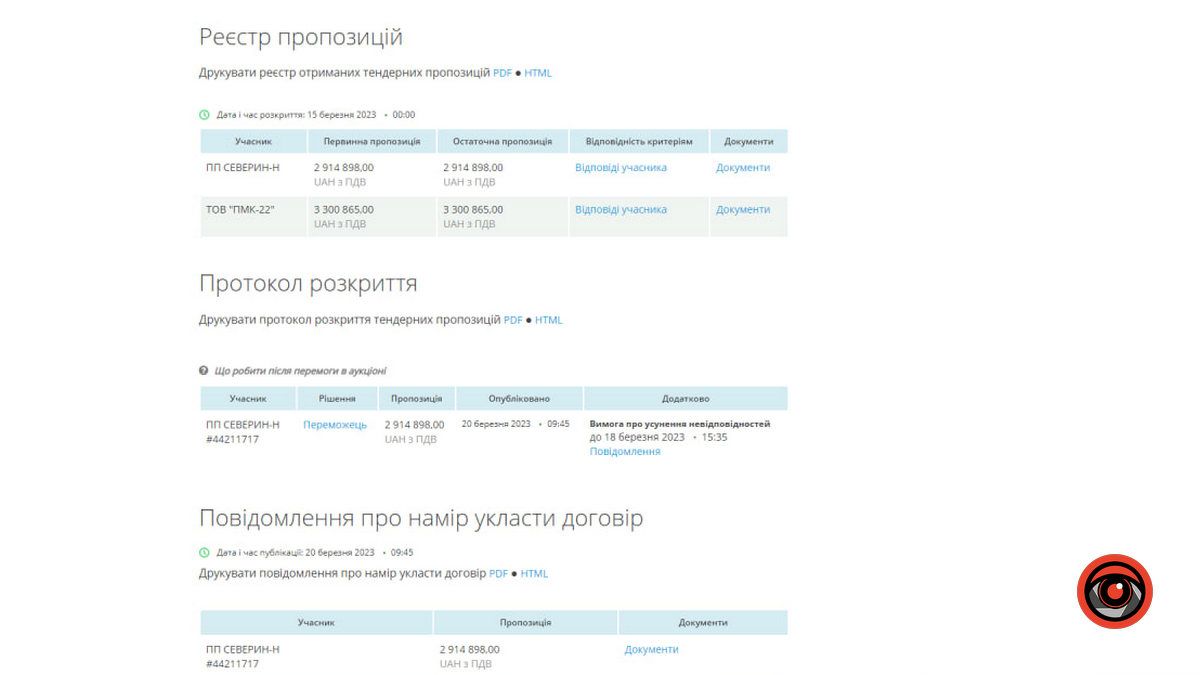Open the HTML notice of intent to sign contract

point(534,573)
